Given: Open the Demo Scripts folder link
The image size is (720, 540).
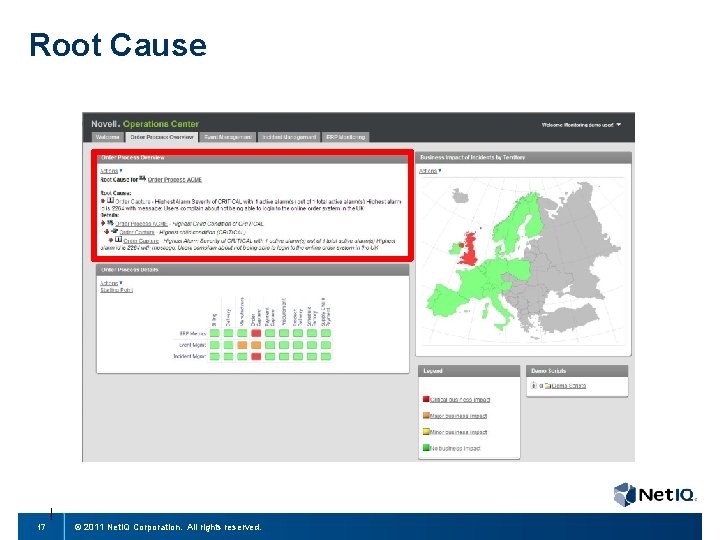Looking at the screenshot, I should [568, 386].
